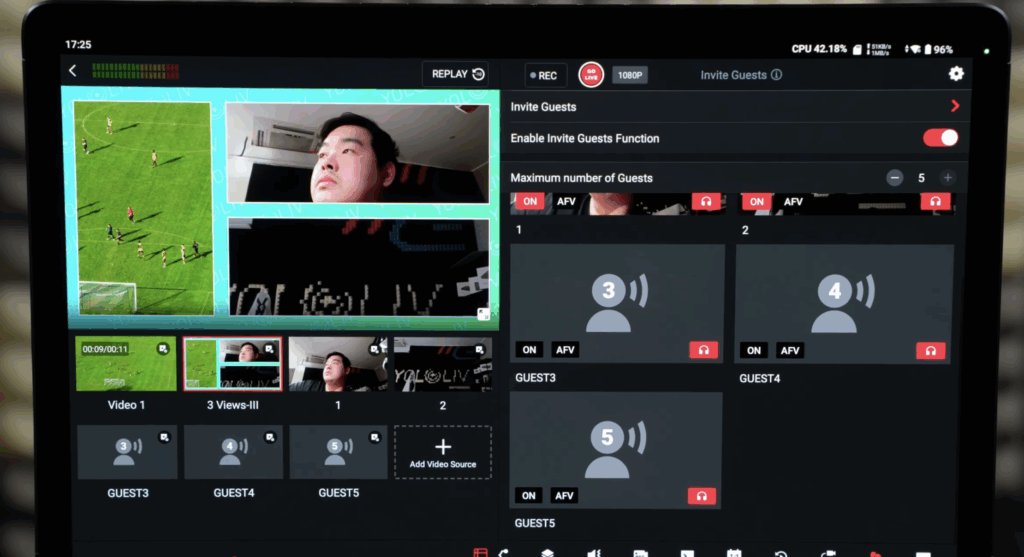Start recording with REC button
This screenshot has height=557, width=1024.
(545, 76)
